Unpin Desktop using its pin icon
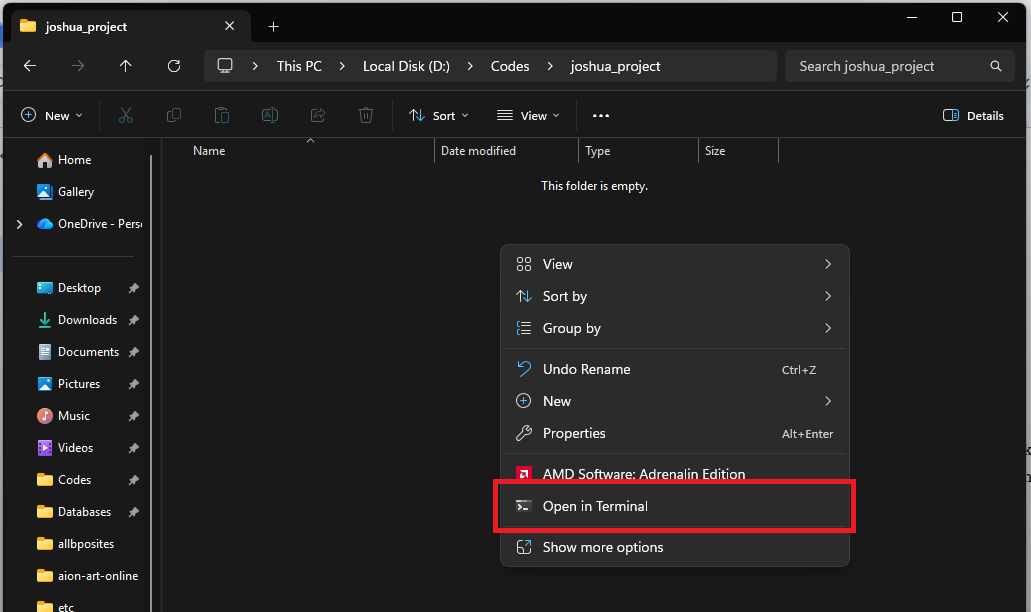The width and height of the screenshot is (1031, 612). [133, 288]
